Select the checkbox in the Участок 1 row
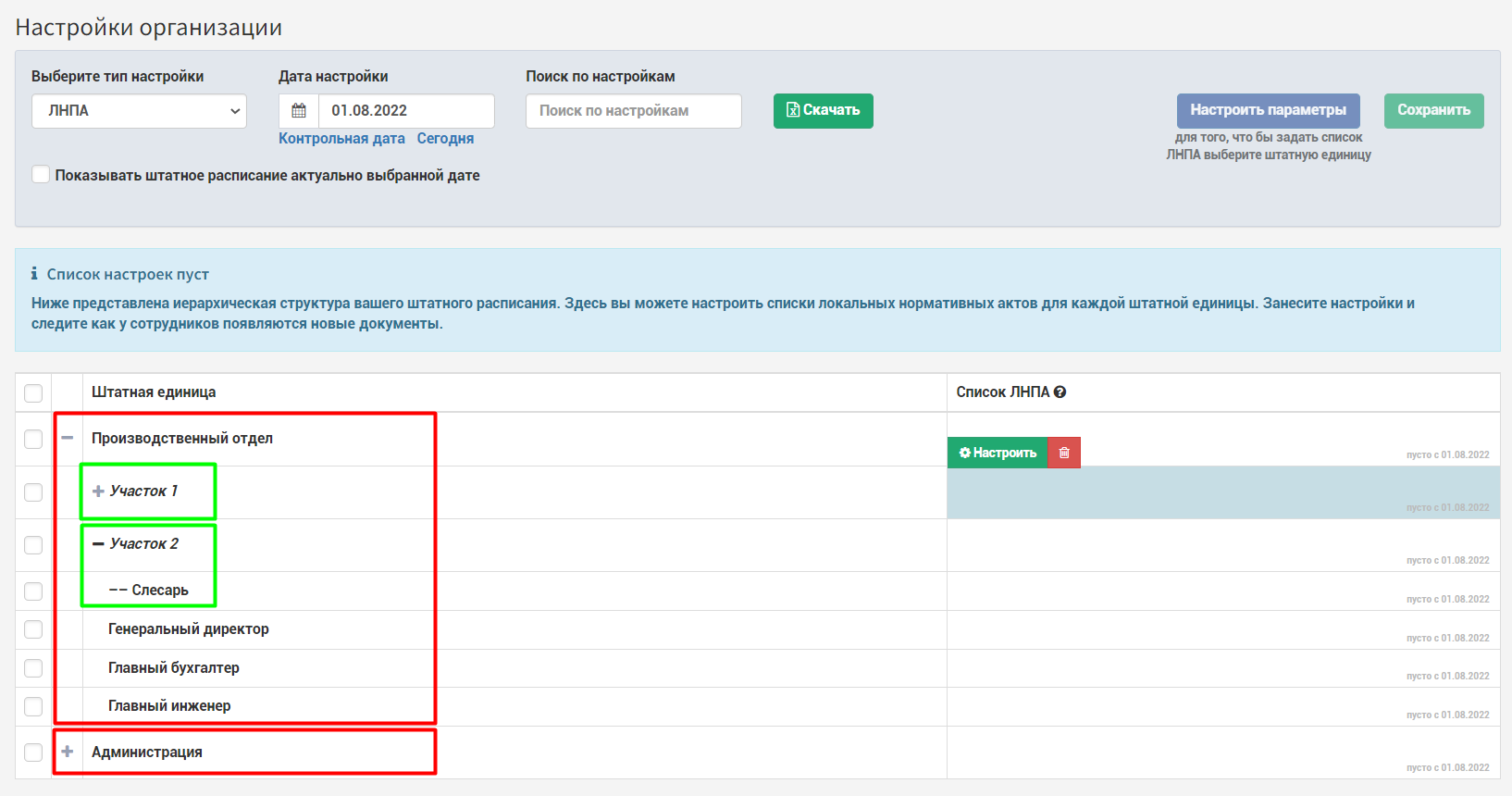Image resolution: width=1512 pixels, height=796 pixels. (33, 492)
